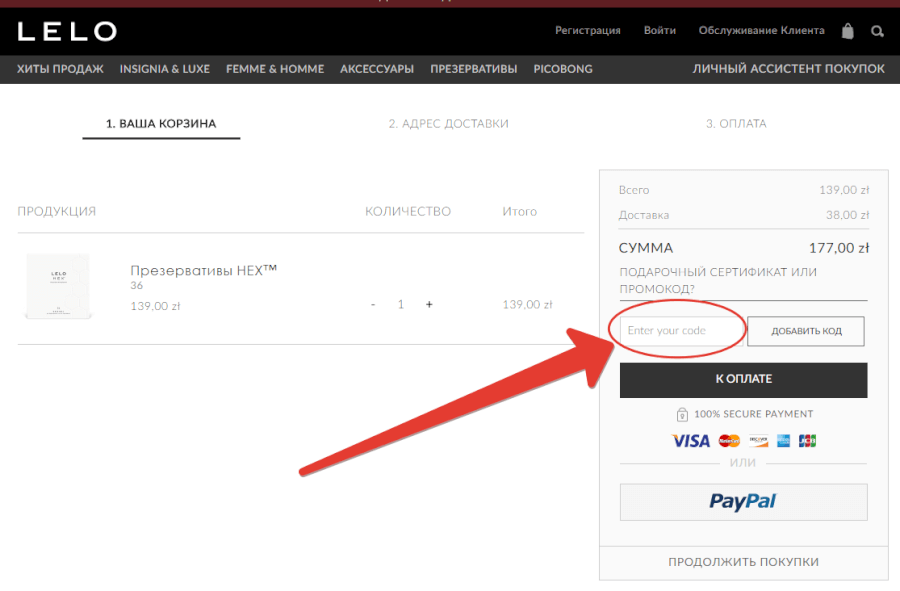900x591 pixels.
Task: Select АДРЕС ДОСТАВКИ step tab
Action: tap(448, 124)
